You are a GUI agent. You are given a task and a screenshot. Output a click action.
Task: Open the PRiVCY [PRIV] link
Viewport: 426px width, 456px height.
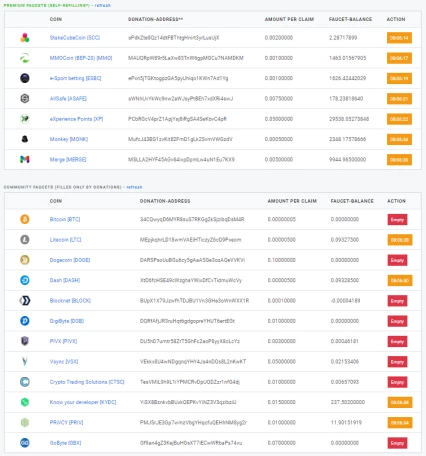66,423
